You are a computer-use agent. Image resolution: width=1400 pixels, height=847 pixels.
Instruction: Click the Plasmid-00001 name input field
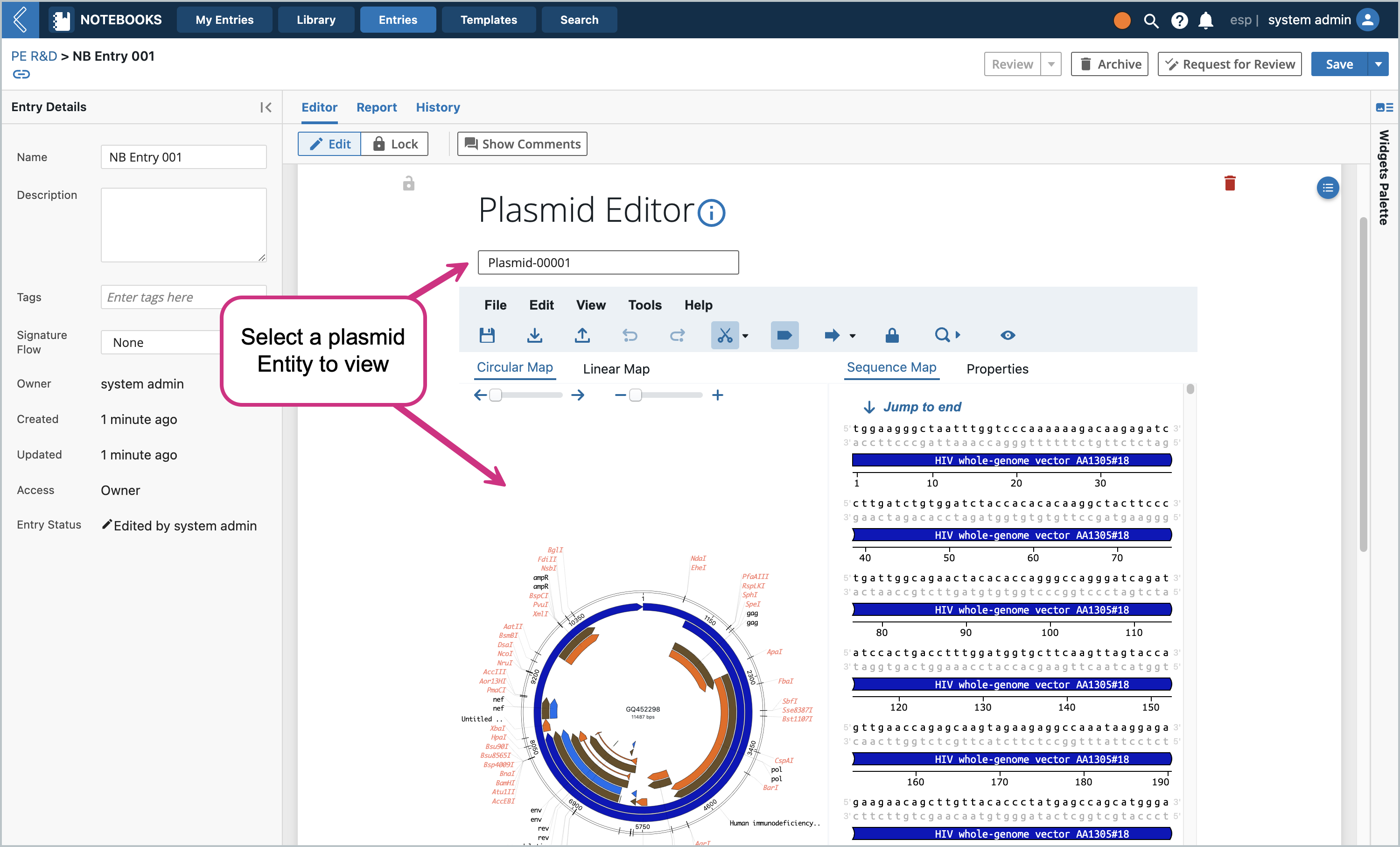click(608, 262)
